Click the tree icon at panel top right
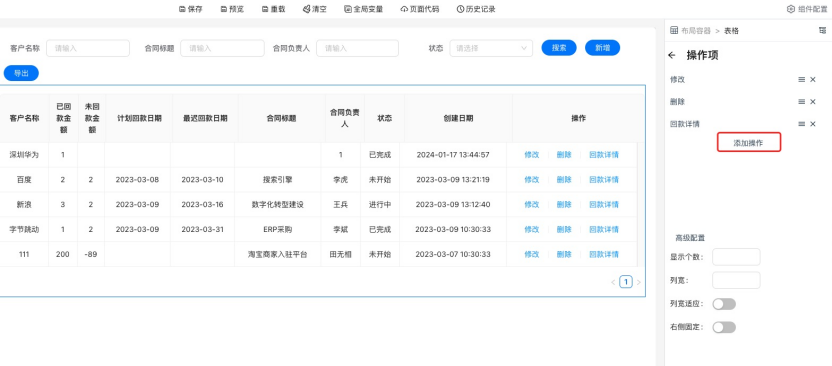The height and width of the screenshot is (366, 832). 822,31
